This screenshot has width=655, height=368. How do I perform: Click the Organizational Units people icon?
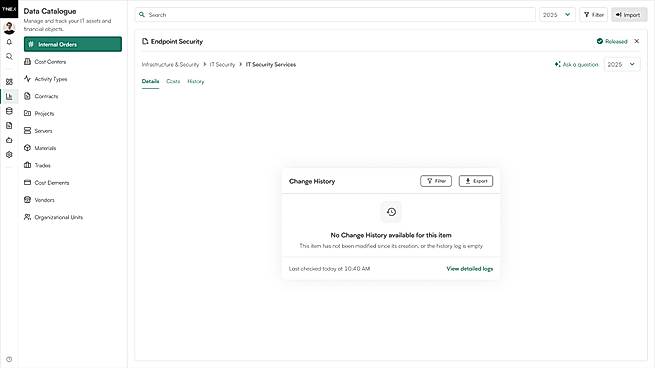coord(28,217)
